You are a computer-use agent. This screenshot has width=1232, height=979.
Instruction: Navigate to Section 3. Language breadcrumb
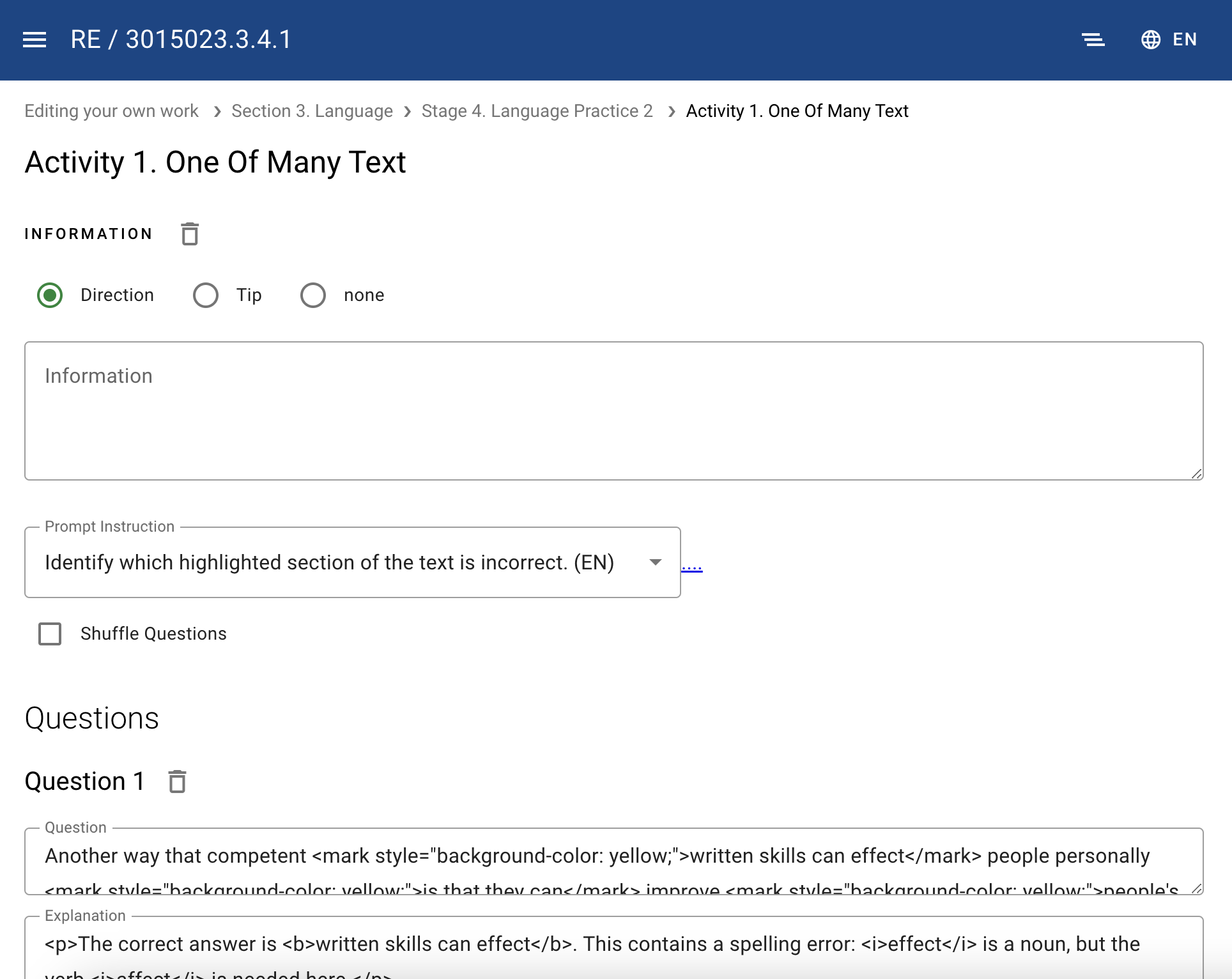tap(312, 111)
